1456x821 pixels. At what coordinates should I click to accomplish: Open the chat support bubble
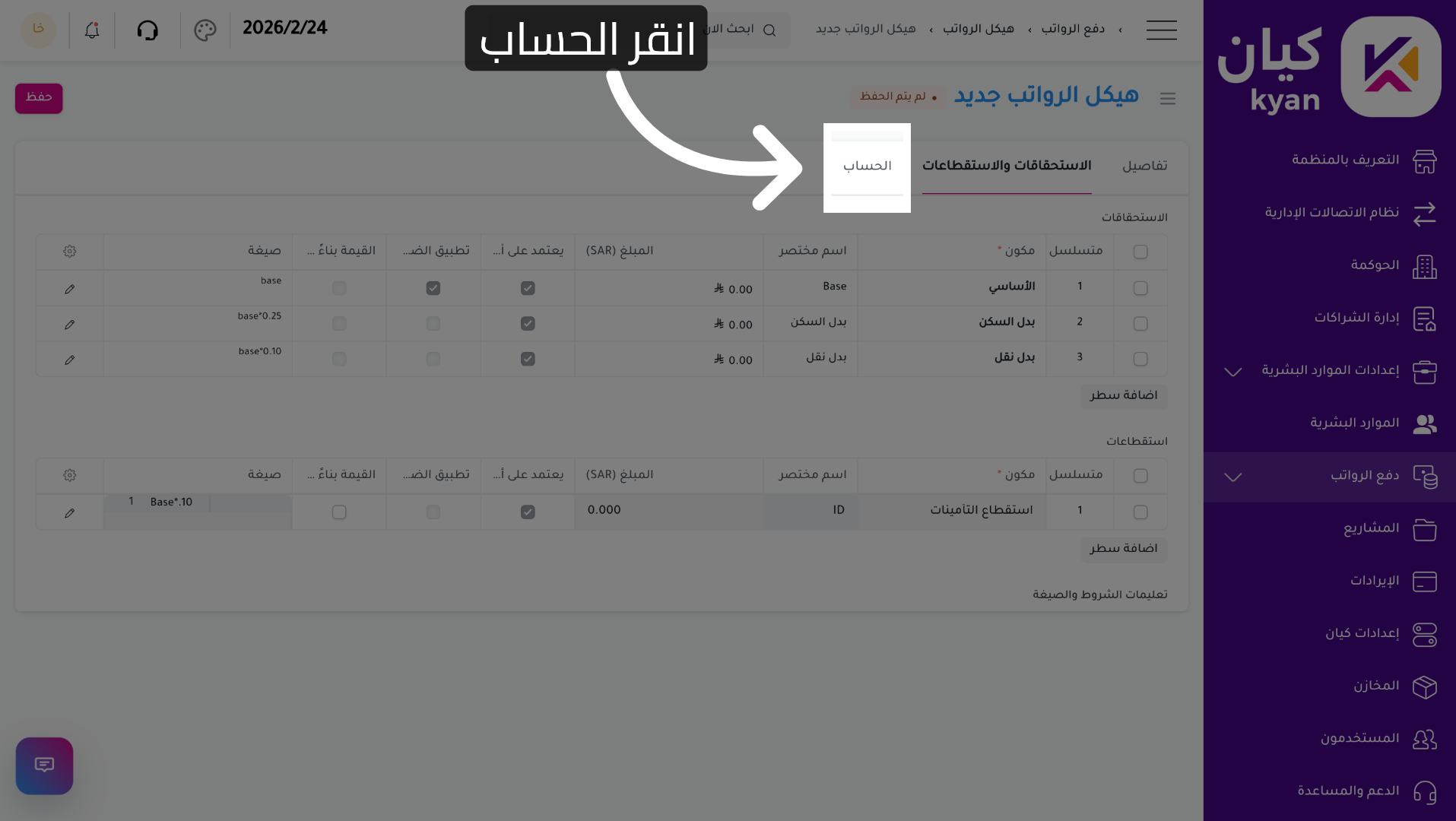point(44,766)
